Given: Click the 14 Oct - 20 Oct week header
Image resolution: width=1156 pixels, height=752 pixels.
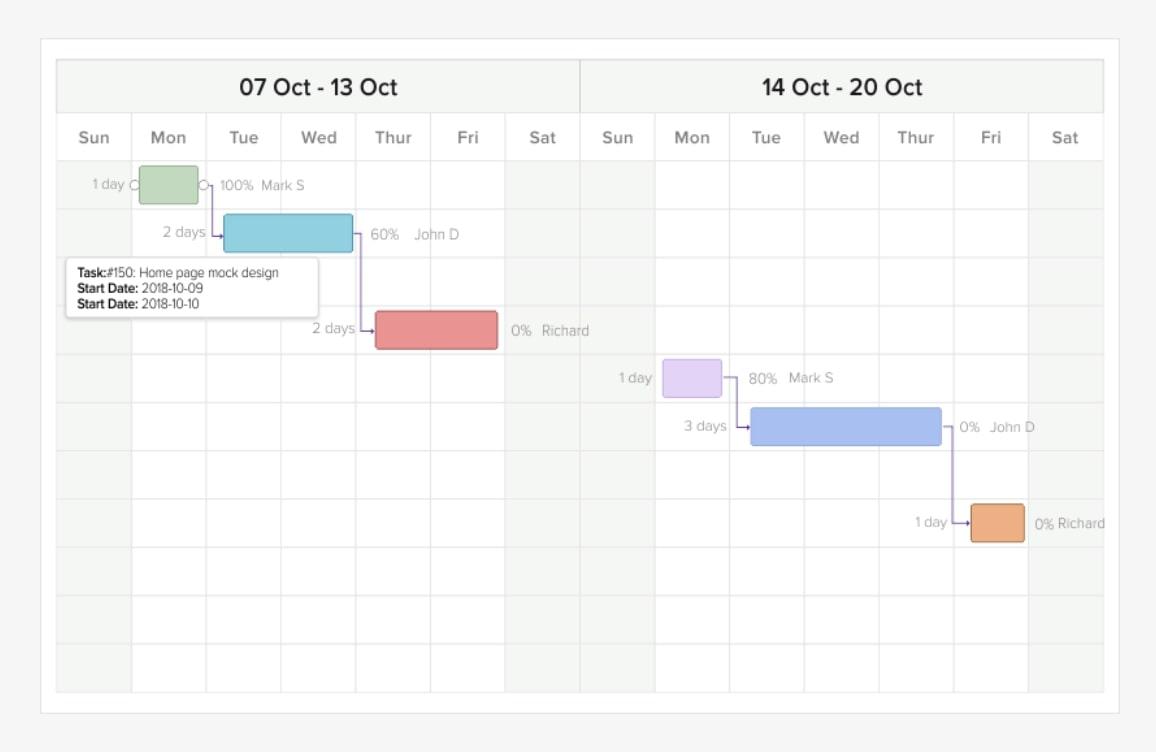Looking at the screenshot, I should point(841,87).
